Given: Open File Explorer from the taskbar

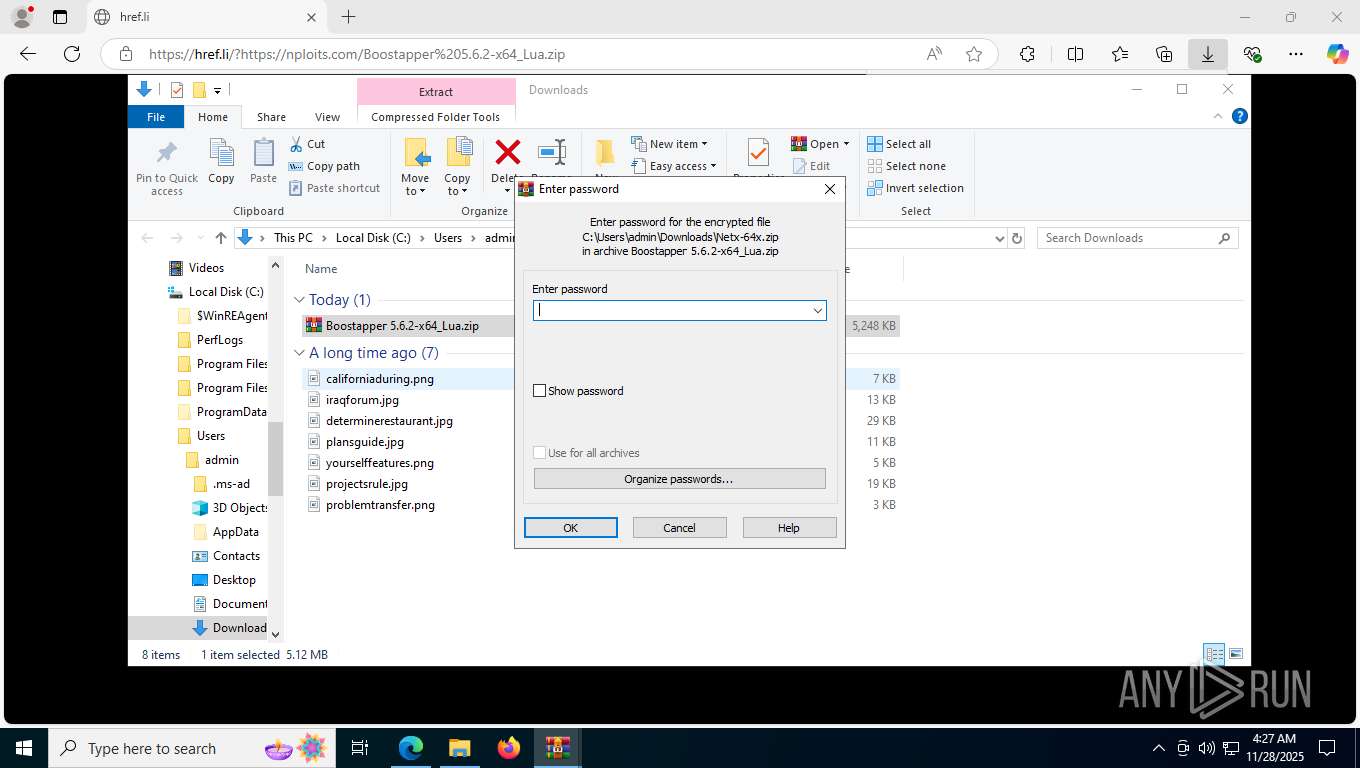Looking at the screenshot, I should pyautogui.click(x=459, y=748).
